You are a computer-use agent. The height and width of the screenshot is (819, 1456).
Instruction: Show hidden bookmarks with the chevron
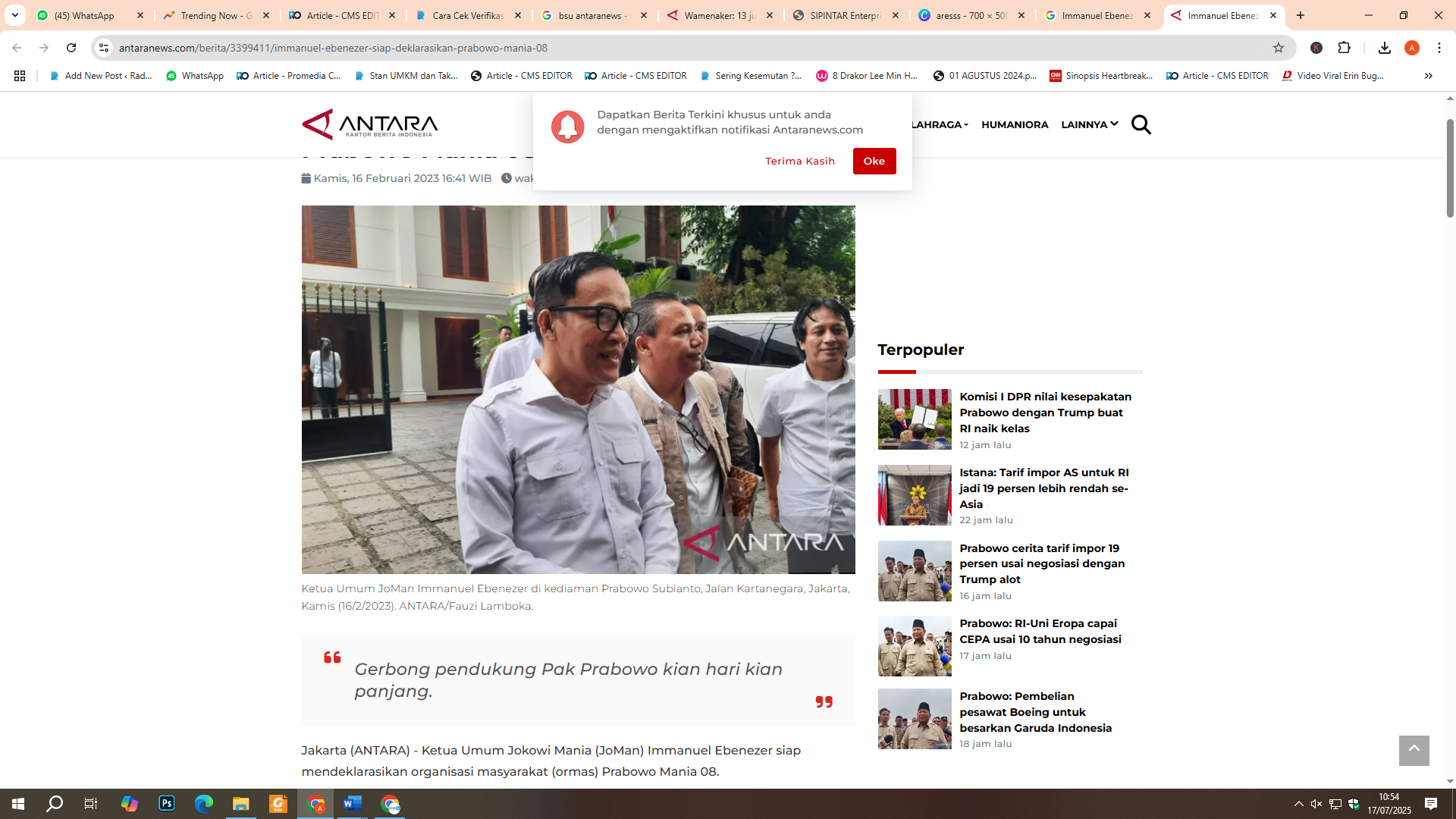pos(1428,76)
